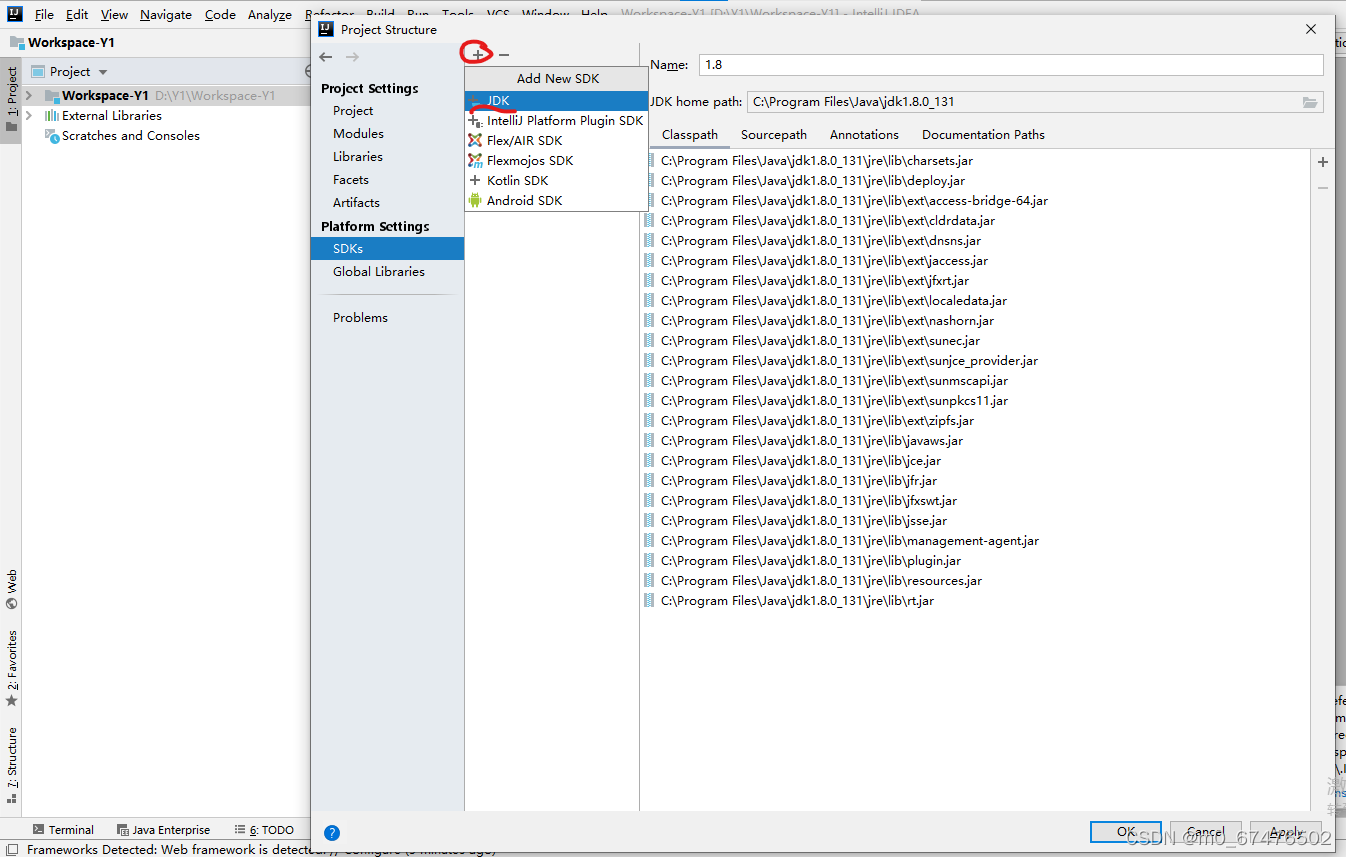Open the help question mark icon

click(x=332, y=832)
